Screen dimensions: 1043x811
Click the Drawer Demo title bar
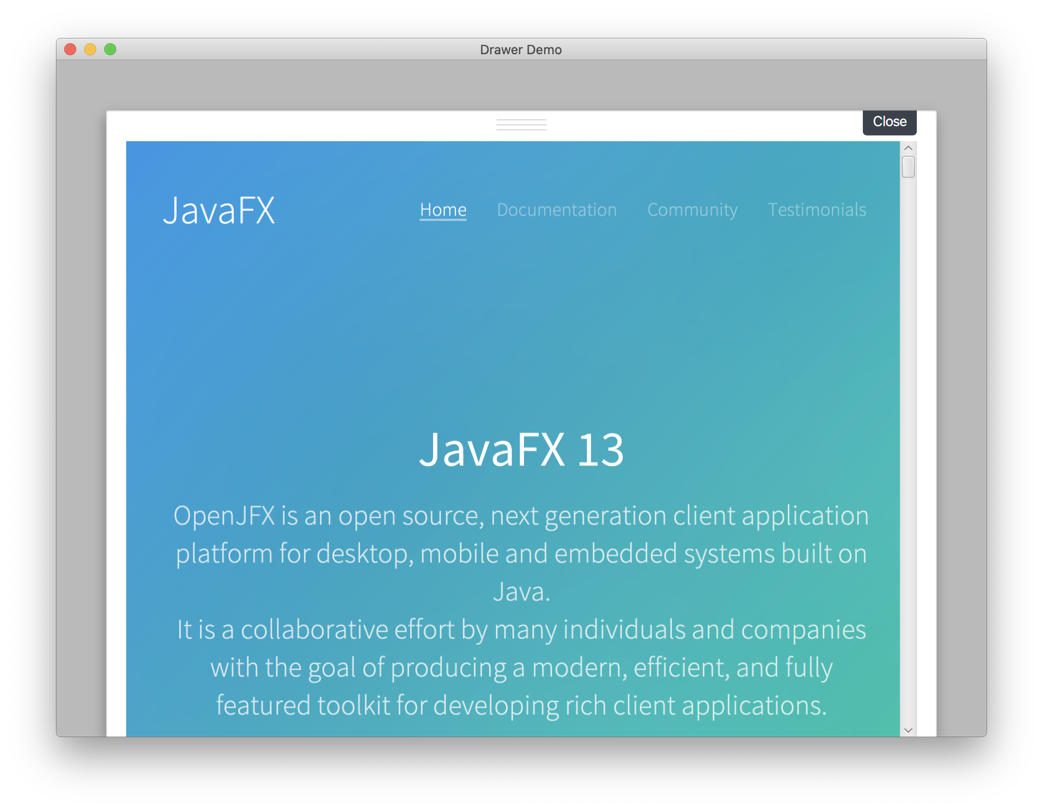pyautogui.click(x=521, y=49)
